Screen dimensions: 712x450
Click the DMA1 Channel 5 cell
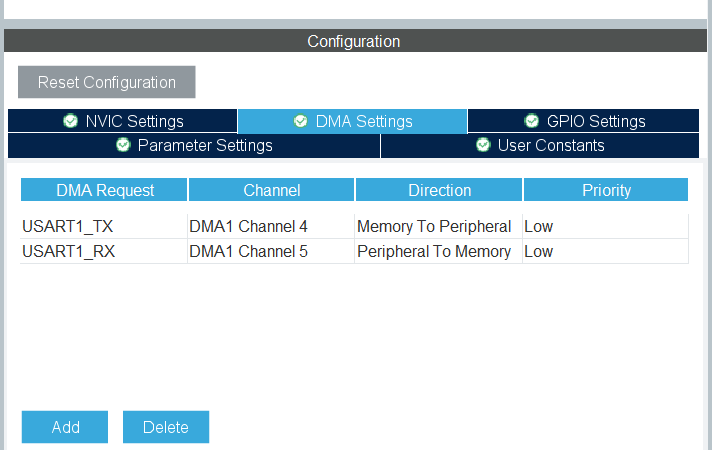[271, 251]
